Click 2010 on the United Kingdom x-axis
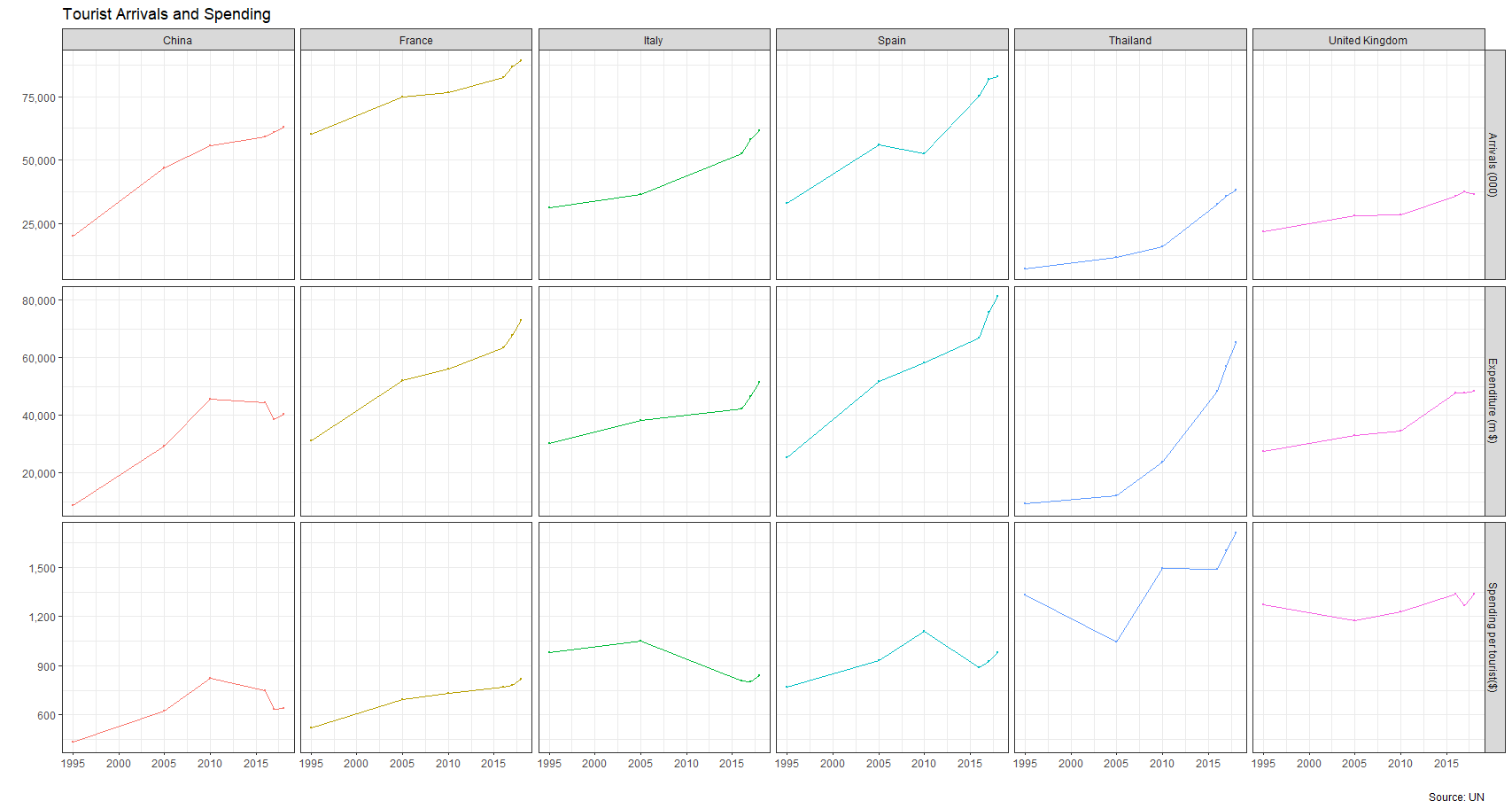This screenshot has width=1512, height=809. (1400, 763)
